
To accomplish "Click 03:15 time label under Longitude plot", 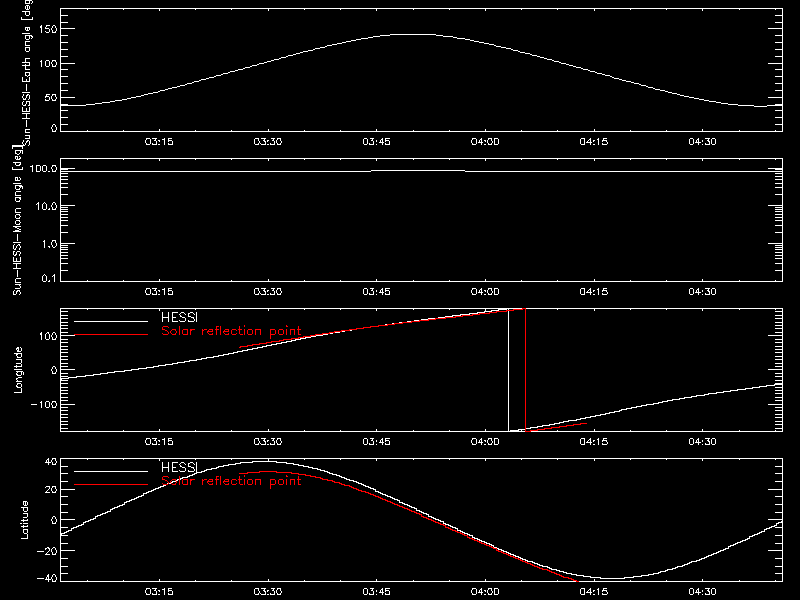I will (x=159, y=441).
